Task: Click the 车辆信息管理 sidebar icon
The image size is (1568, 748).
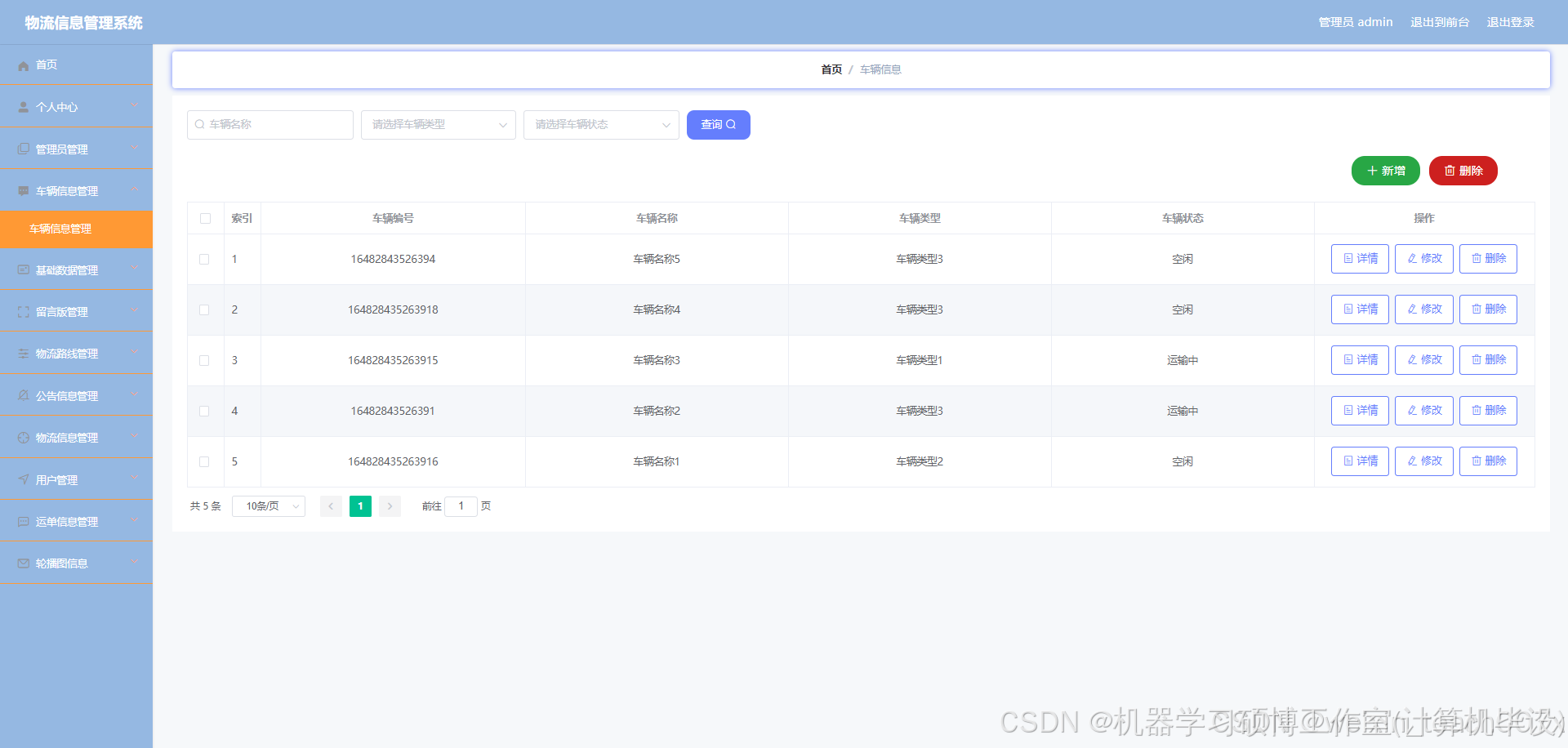Action: pyautogui.click(x=22, y=189)
